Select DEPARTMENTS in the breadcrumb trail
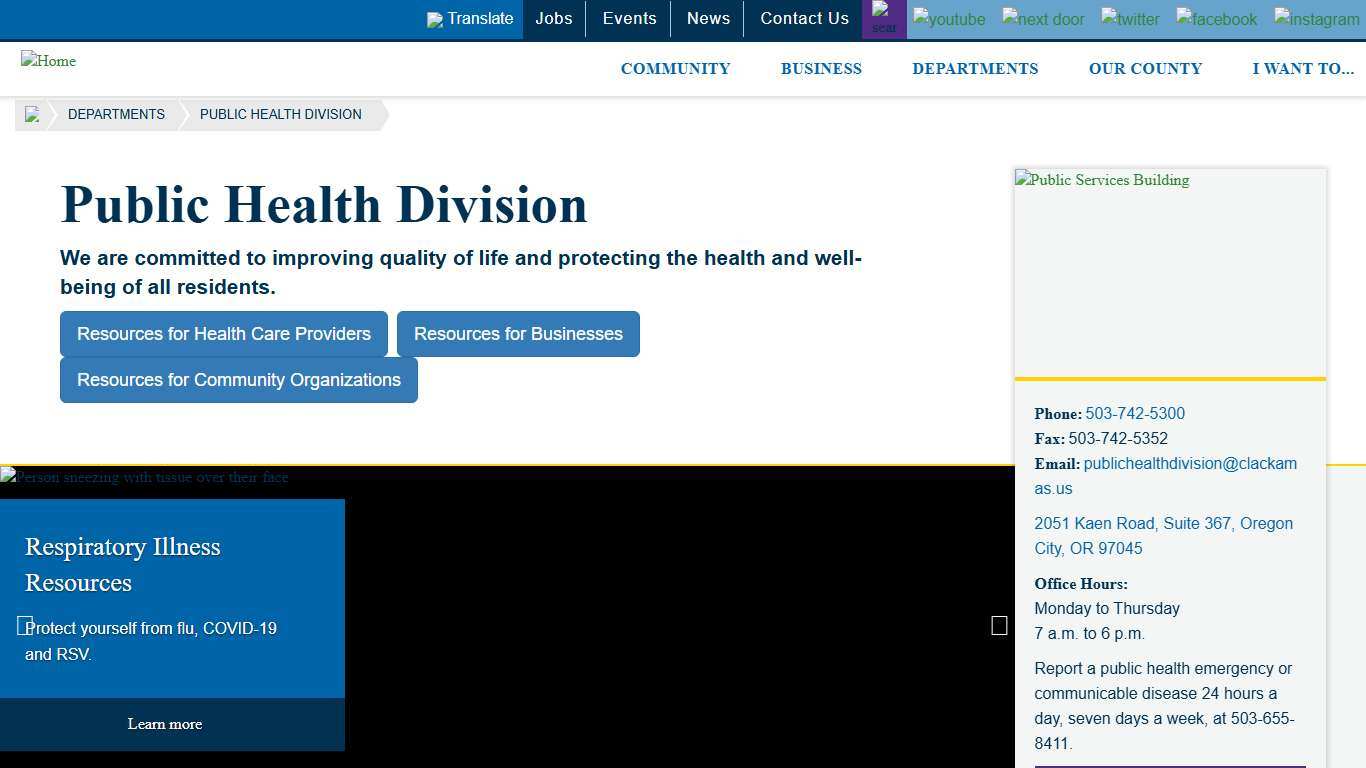Image resolution: width=1366 pixels, height=768 pixels. click(x=116, y=114)
